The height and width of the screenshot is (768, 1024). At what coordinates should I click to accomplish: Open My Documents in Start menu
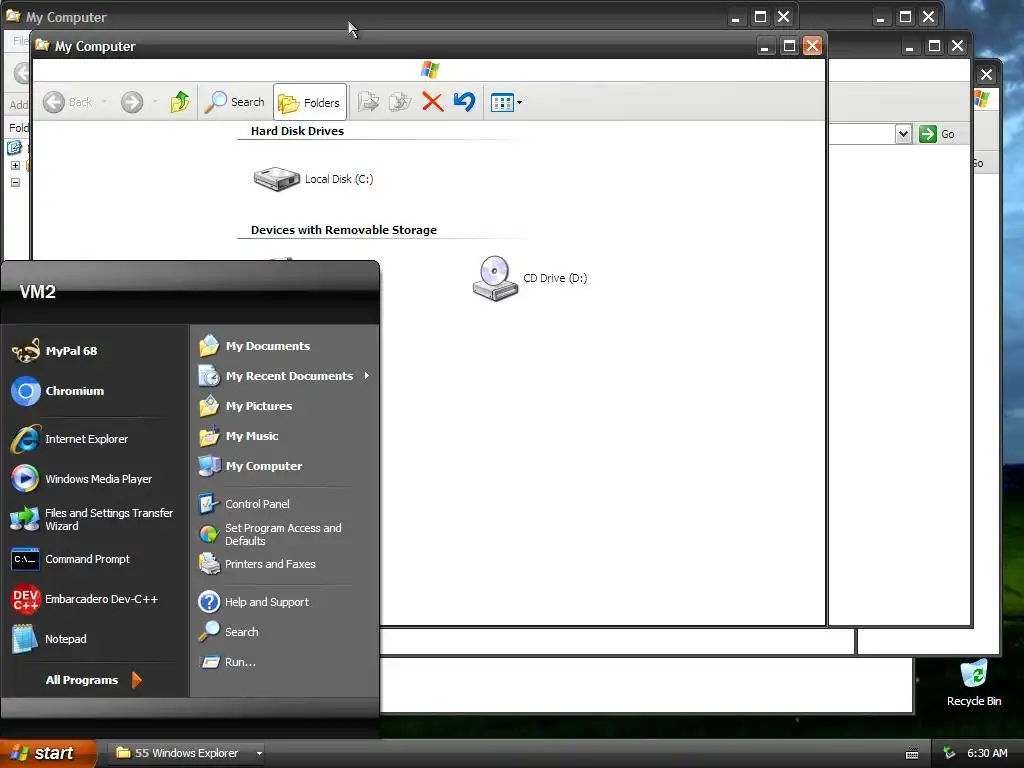click(284, 346)
